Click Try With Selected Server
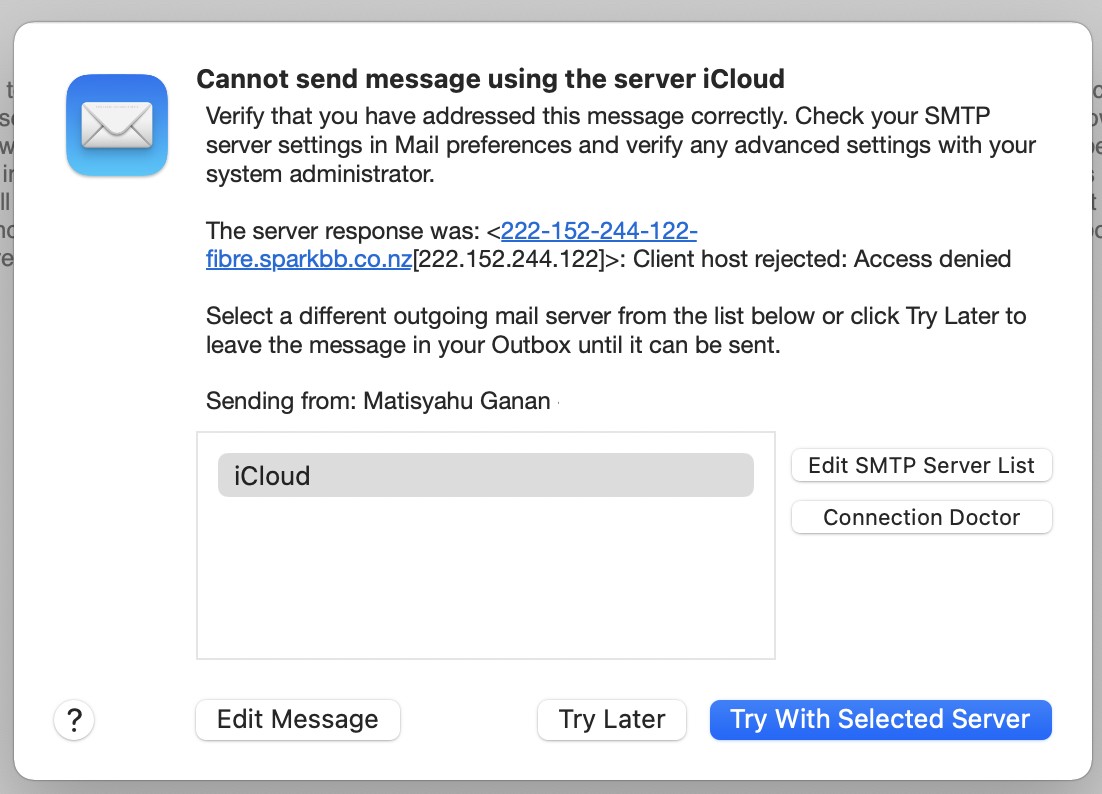 coord(880,720)
